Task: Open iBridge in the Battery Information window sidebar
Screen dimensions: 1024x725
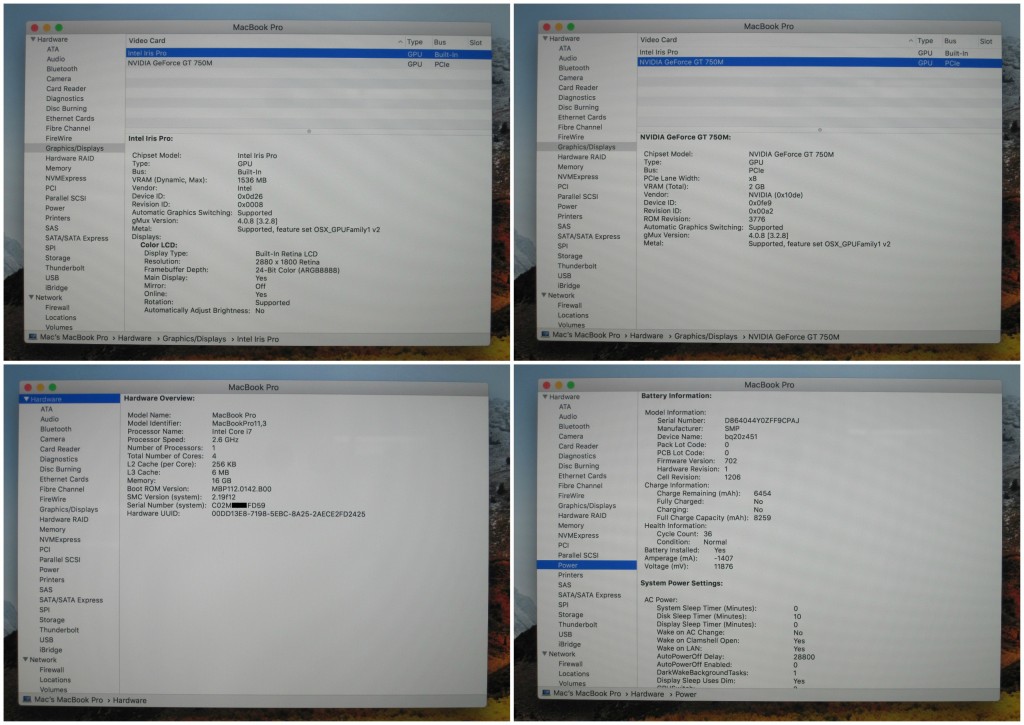Action: [x=569, y=644]
